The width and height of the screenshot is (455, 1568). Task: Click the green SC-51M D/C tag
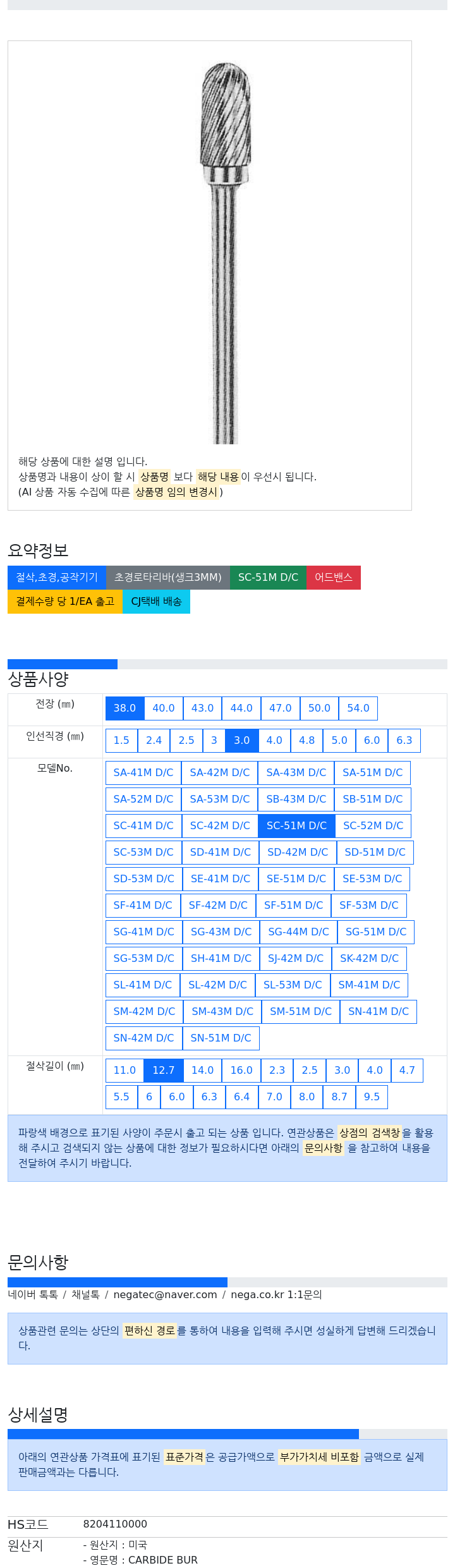click(268, 577)
